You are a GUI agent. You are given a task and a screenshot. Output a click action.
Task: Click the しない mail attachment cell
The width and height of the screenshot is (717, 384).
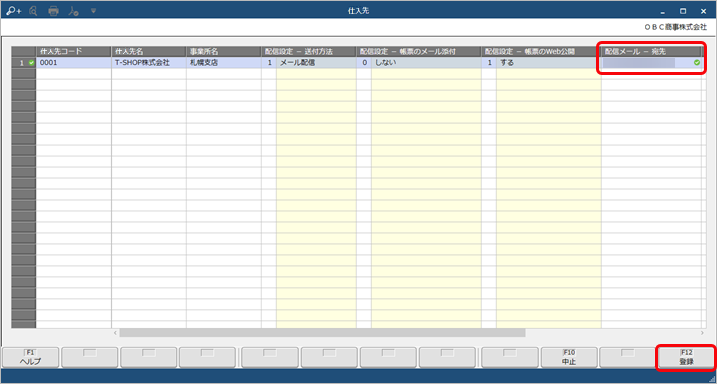pyautogui.click(x=426, y=63)
